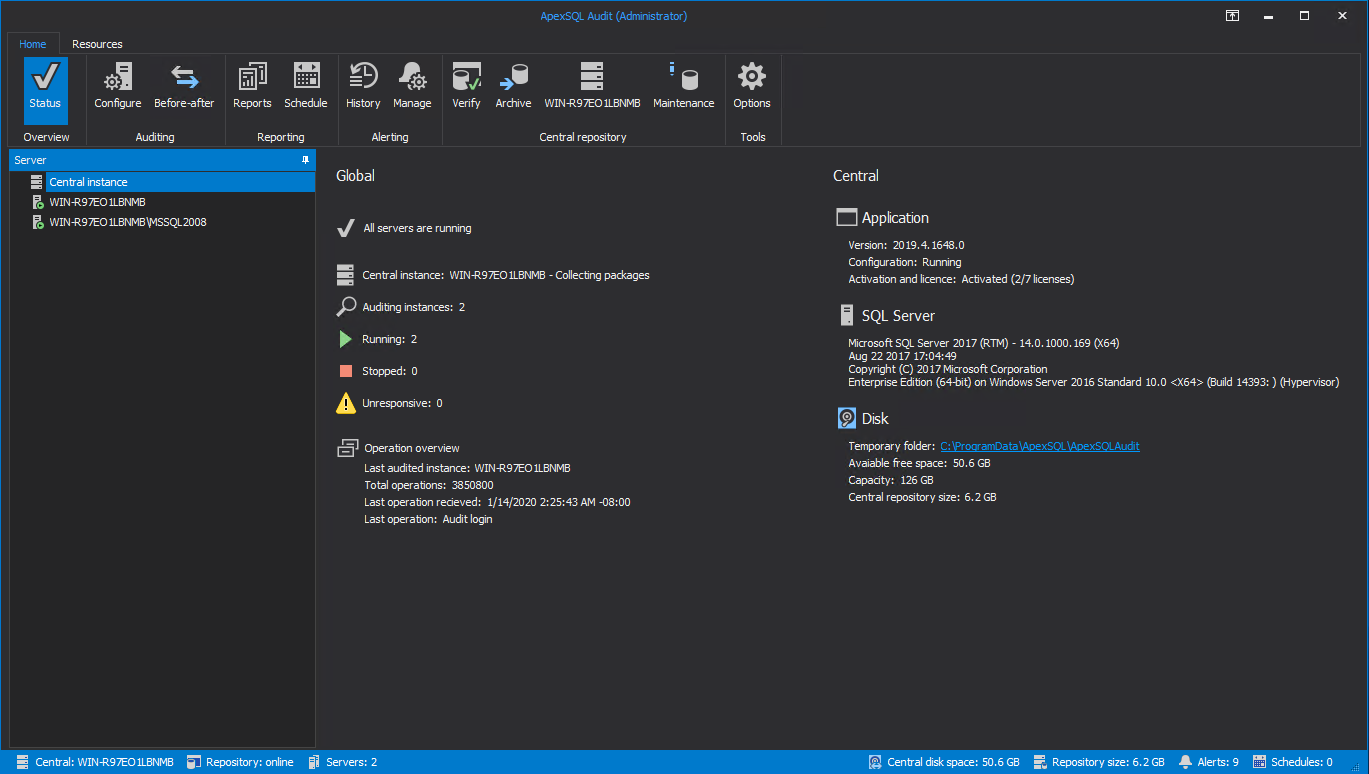Open the Configure auditing icon

117,89
